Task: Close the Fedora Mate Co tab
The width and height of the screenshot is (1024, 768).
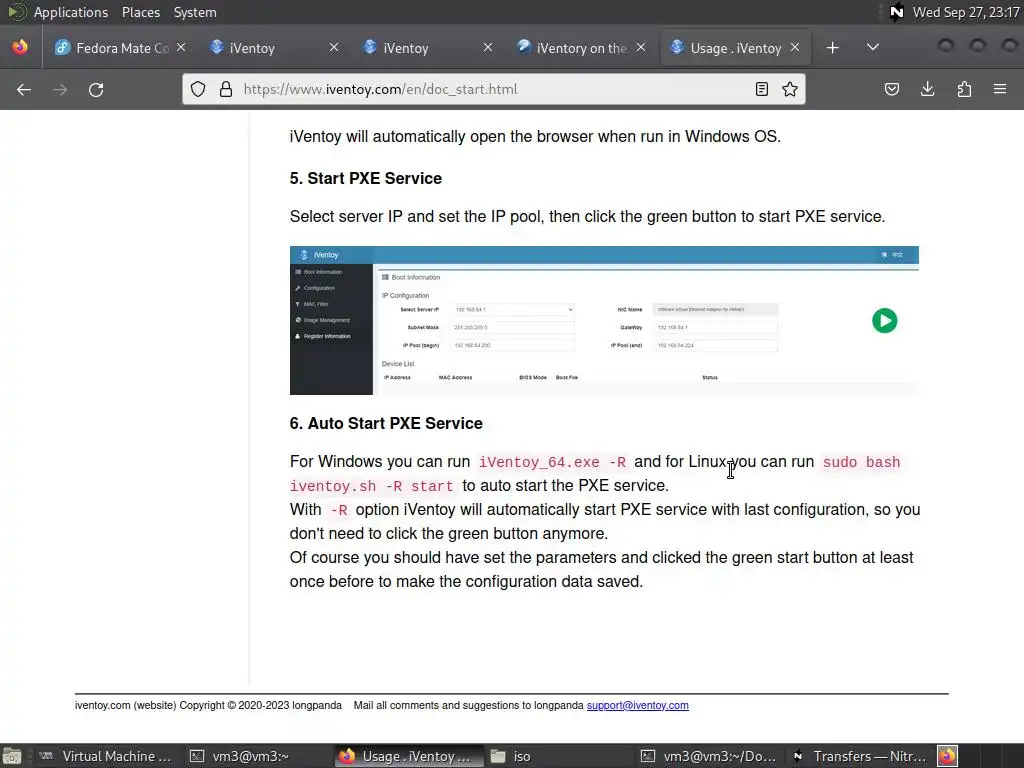Action: [181, 48]
